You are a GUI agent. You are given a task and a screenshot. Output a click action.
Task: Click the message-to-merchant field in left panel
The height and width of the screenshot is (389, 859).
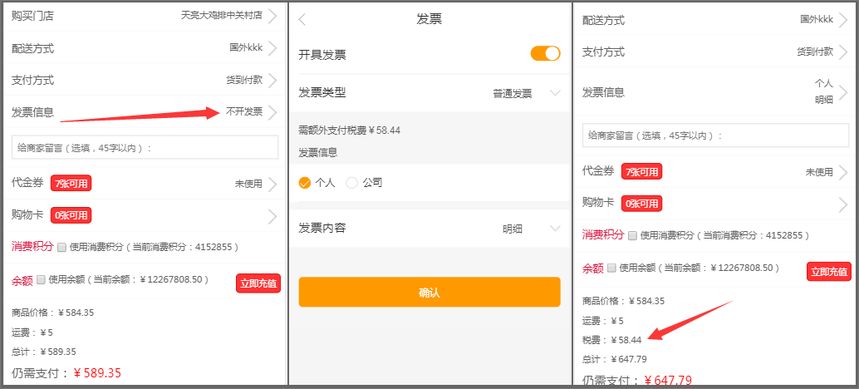point(145,147)
